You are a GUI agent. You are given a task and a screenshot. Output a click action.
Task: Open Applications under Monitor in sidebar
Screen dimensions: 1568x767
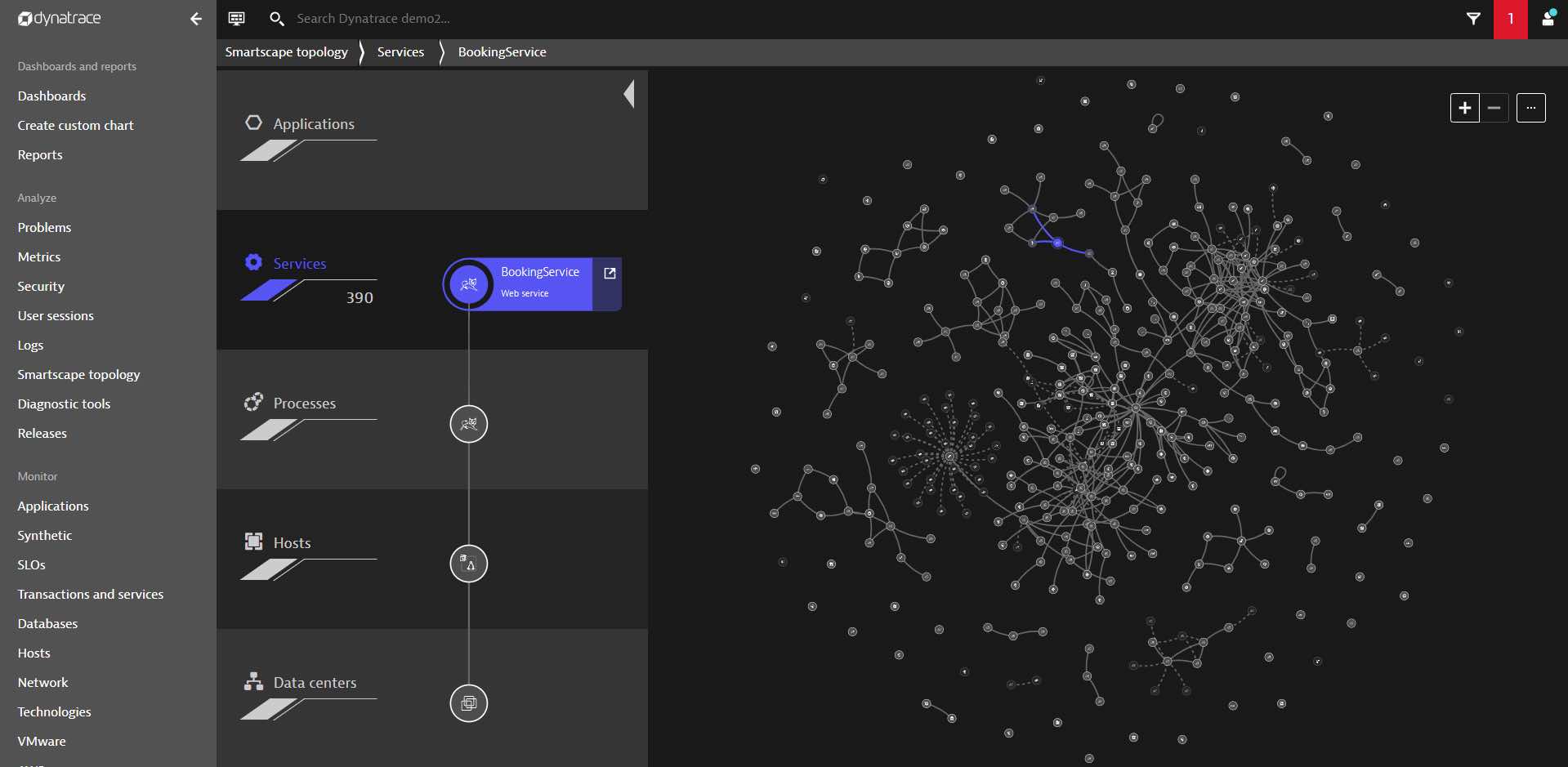tap(53, 506)
